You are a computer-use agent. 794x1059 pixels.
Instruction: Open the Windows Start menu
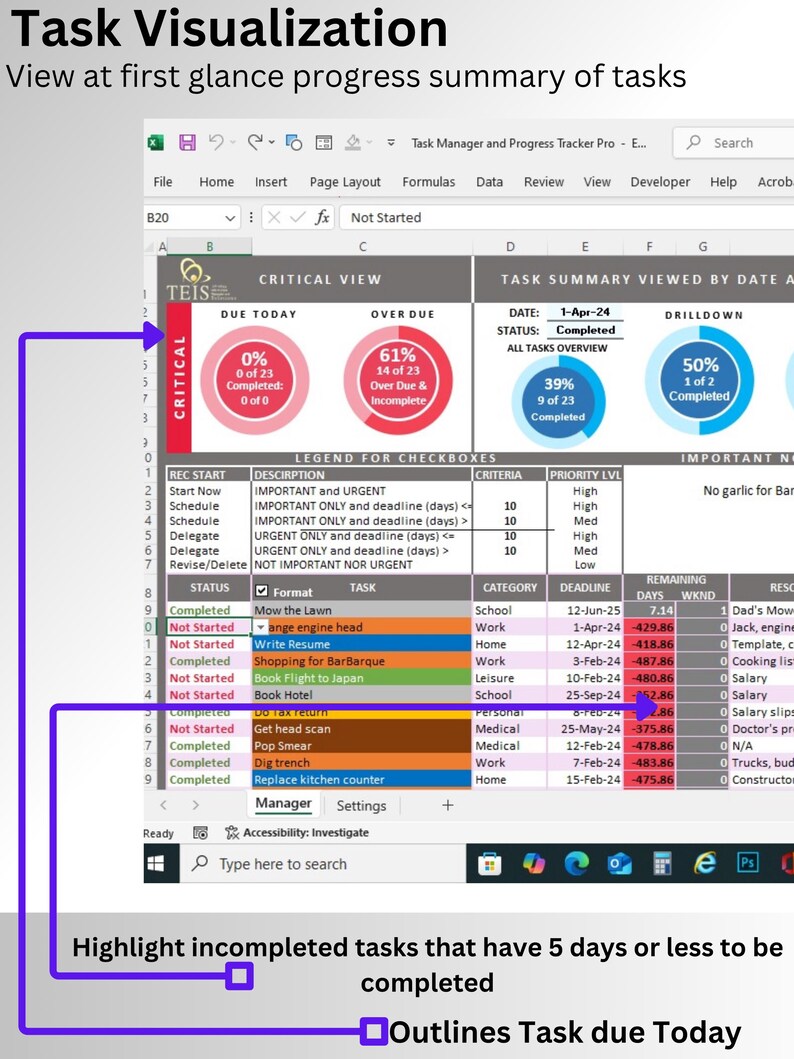(x=156, y=864)
